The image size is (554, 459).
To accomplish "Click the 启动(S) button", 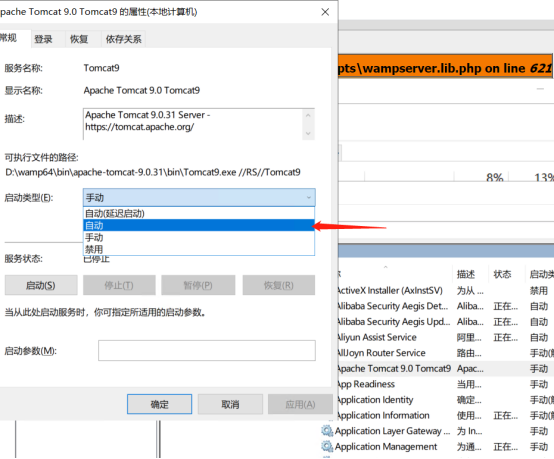I will 41,285.
